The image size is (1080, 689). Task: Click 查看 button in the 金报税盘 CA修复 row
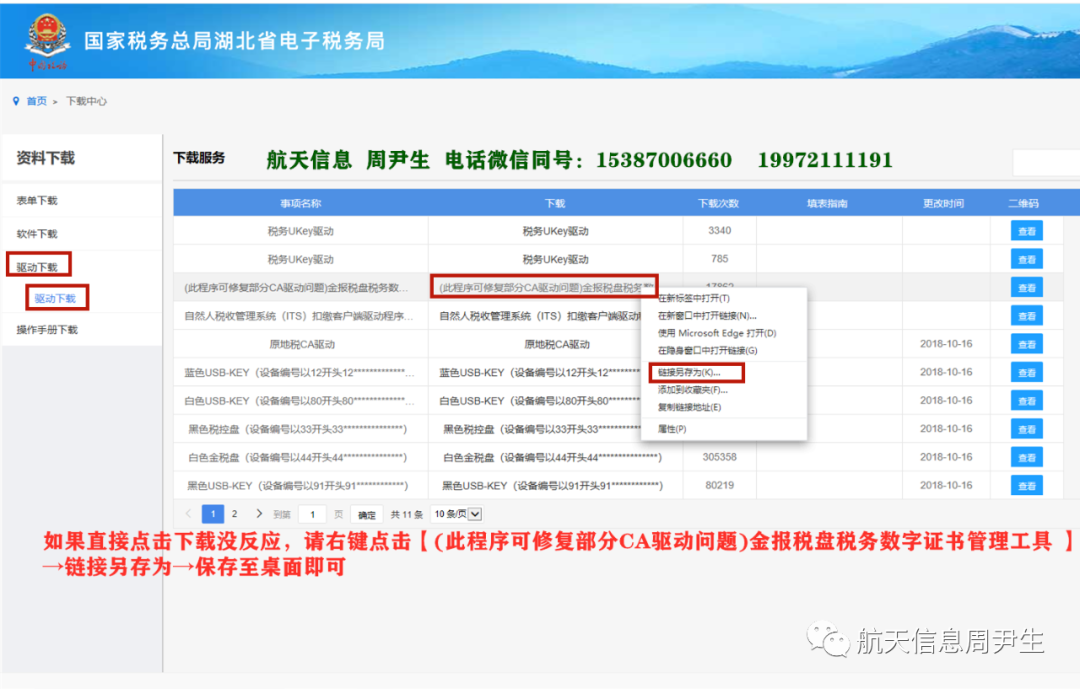[x=1026, y=288]
